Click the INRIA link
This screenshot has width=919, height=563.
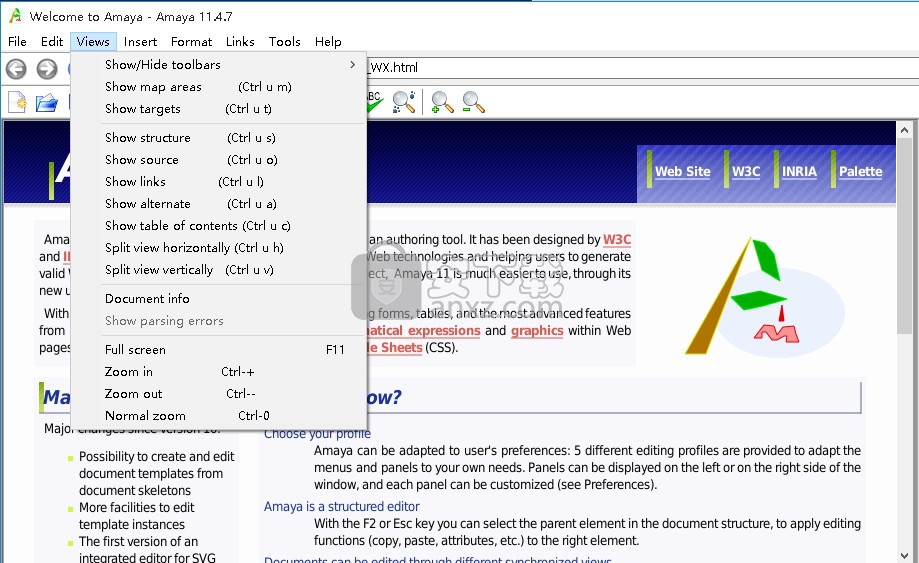(799, 172)
